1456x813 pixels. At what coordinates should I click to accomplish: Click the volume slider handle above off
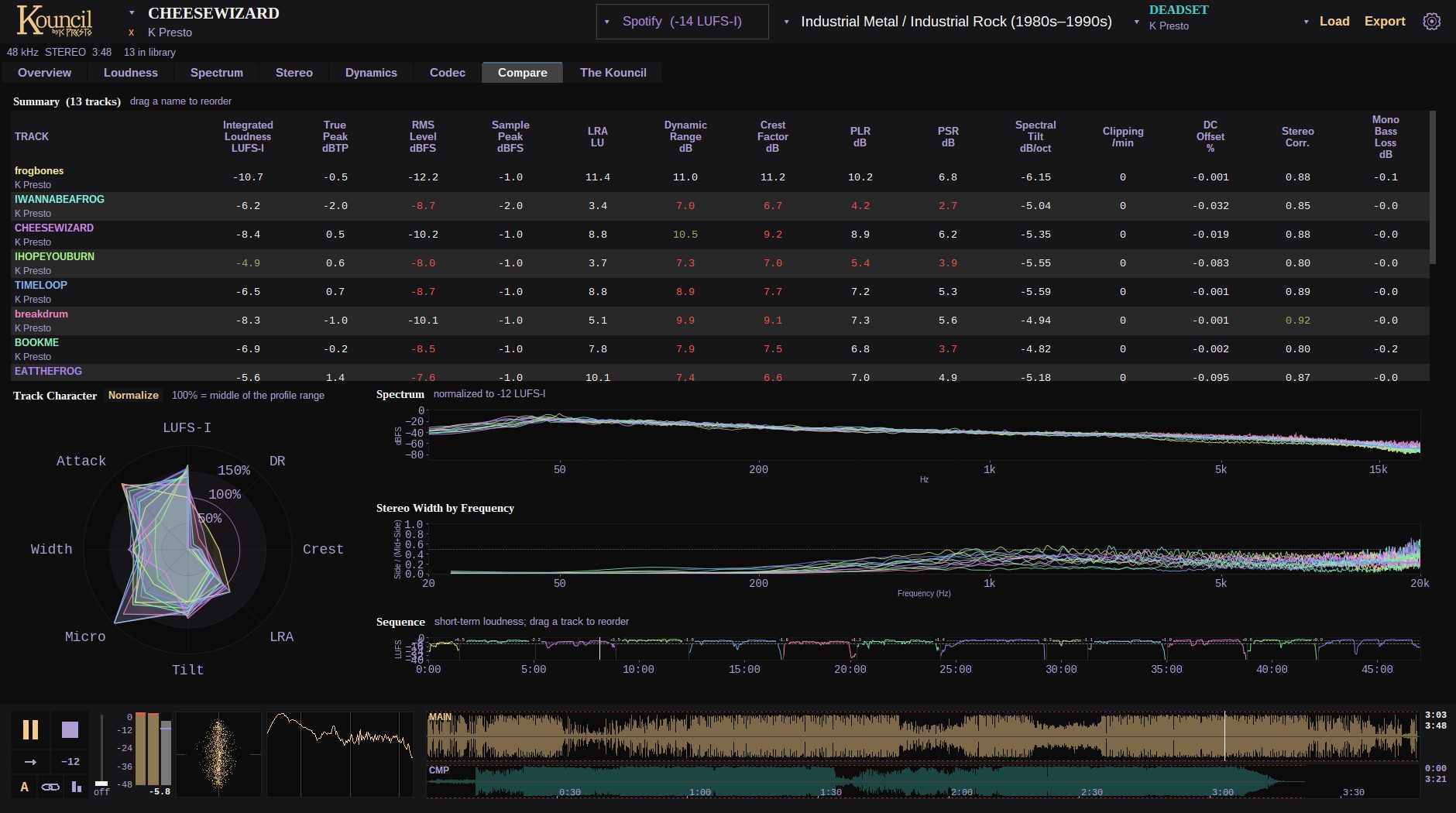[x=101, y=783]
